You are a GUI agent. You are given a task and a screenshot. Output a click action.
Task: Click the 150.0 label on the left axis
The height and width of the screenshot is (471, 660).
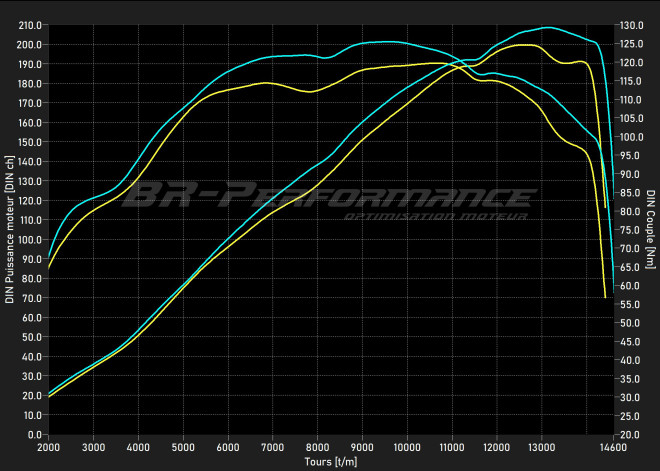pyautogui.click(x=30, y=142)
